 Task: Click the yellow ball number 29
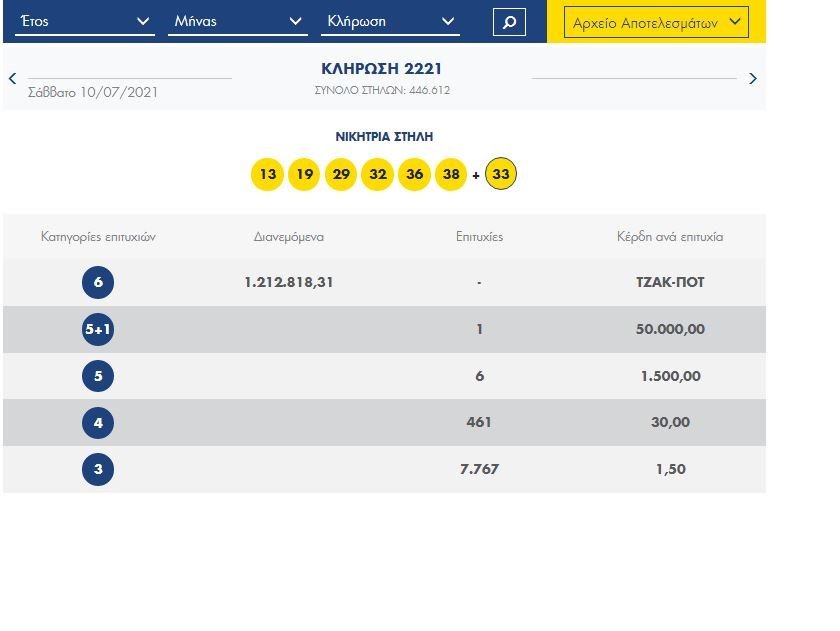tap(341, 175)
